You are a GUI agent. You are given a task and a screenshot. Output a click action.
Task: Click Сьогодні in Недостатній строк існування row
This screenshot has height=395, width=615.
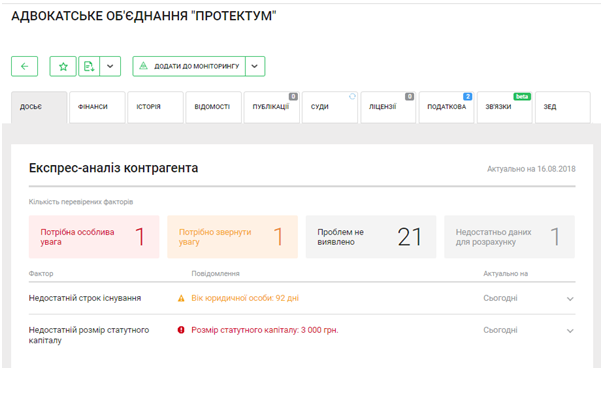500,298
